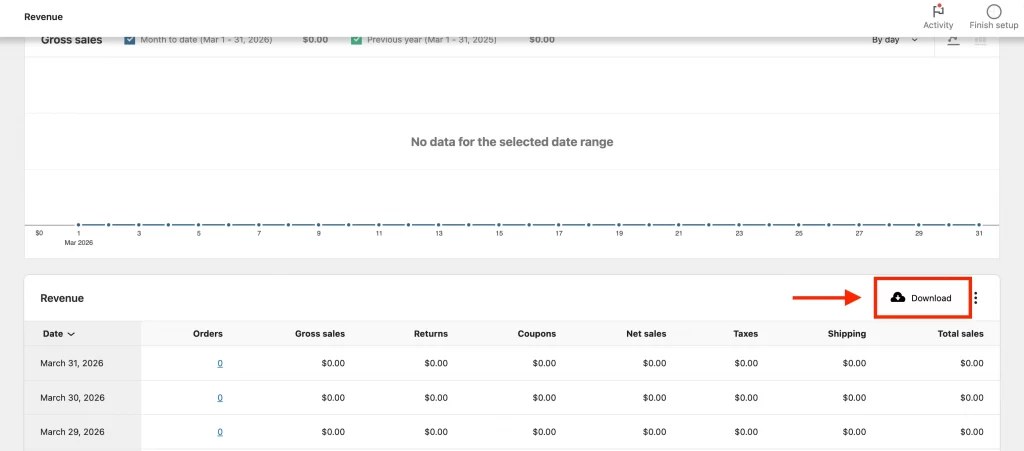
Task: Click the Finish setup circle icon
Action: pyautogui.click(x=993, y=11)
